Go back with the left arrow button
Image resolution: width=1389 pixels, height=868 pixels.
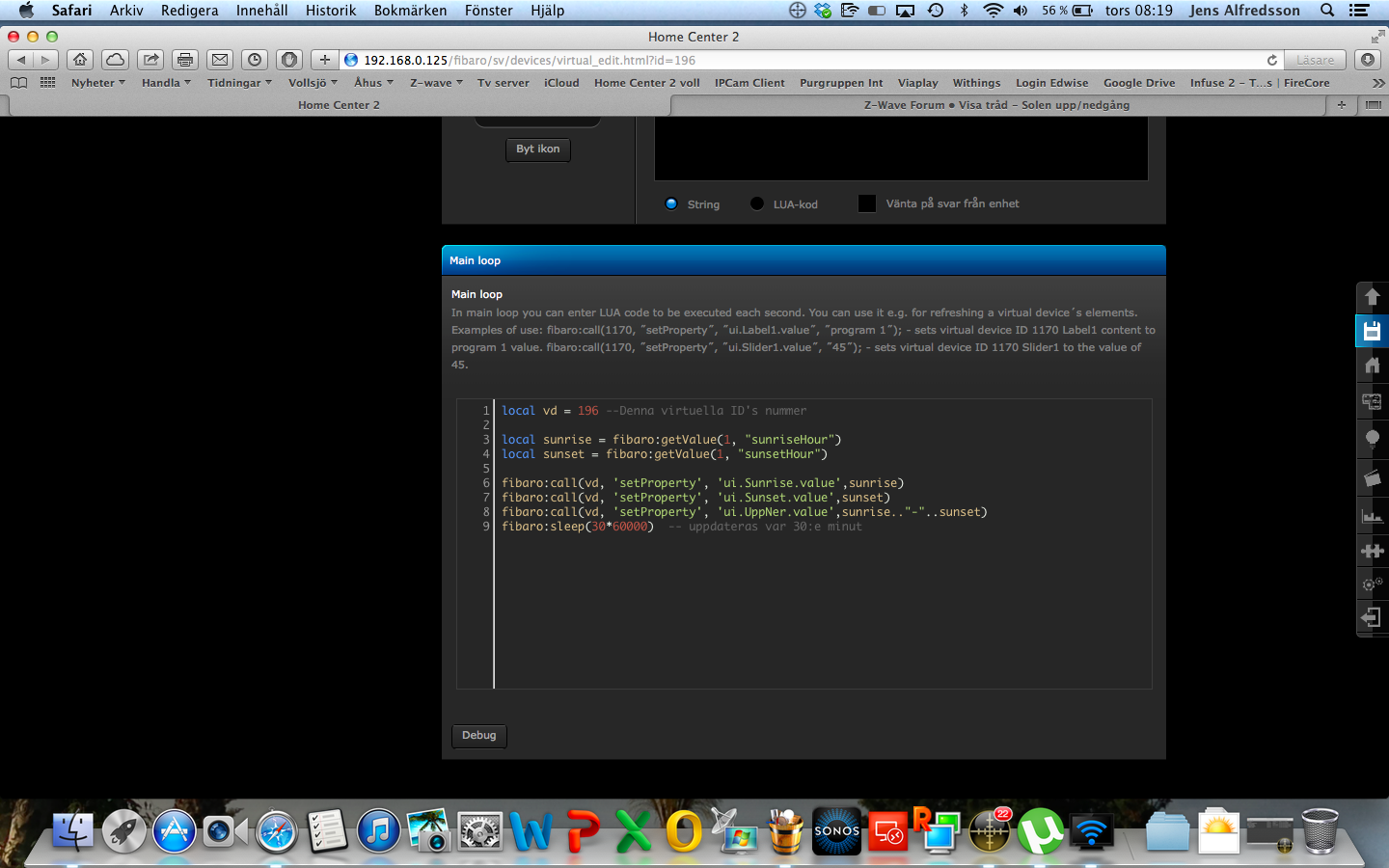click(20, 60)
